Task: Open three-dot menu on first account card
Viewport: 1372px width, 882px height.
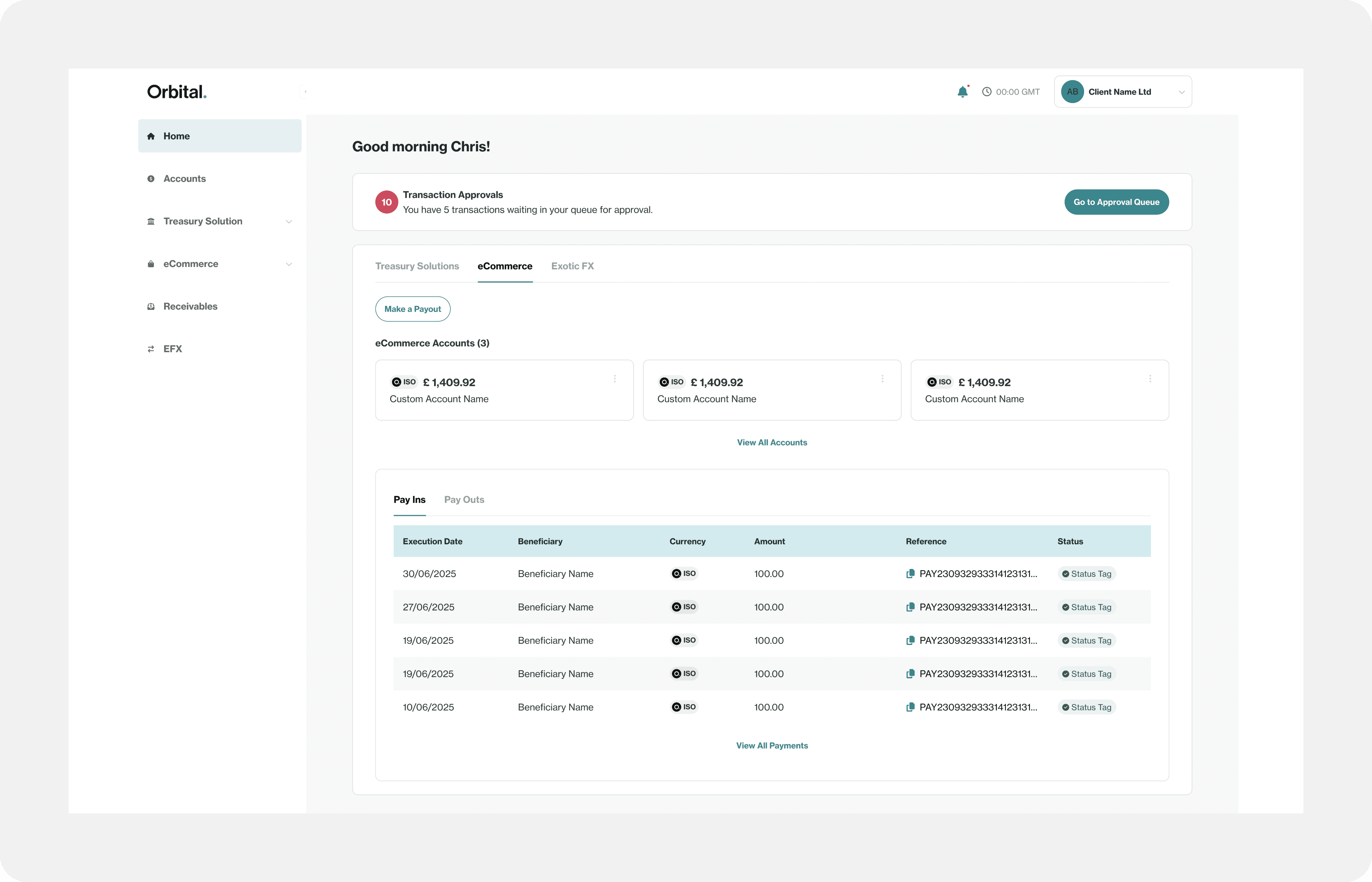Action: [x=615, y=379]
